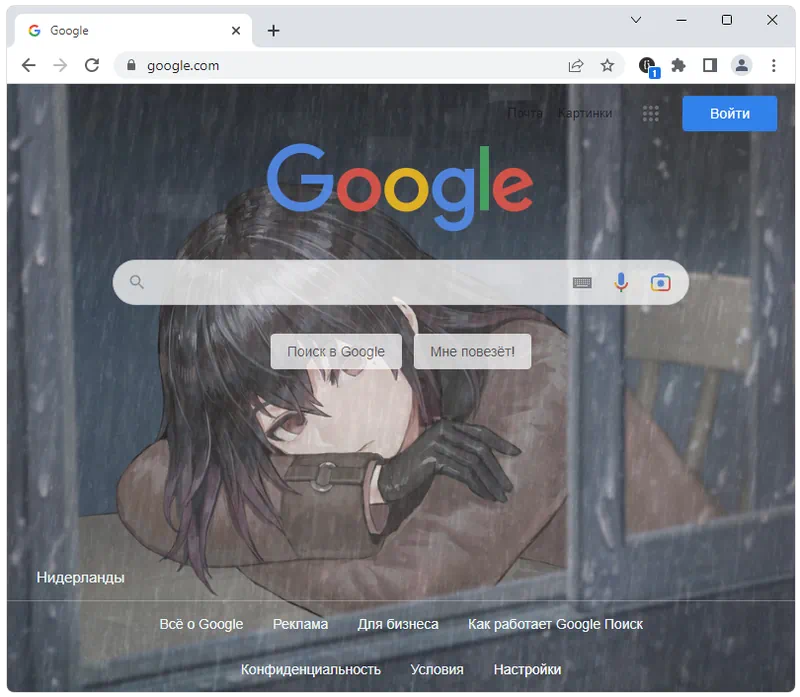Open the extension with the badge 1

648,66
